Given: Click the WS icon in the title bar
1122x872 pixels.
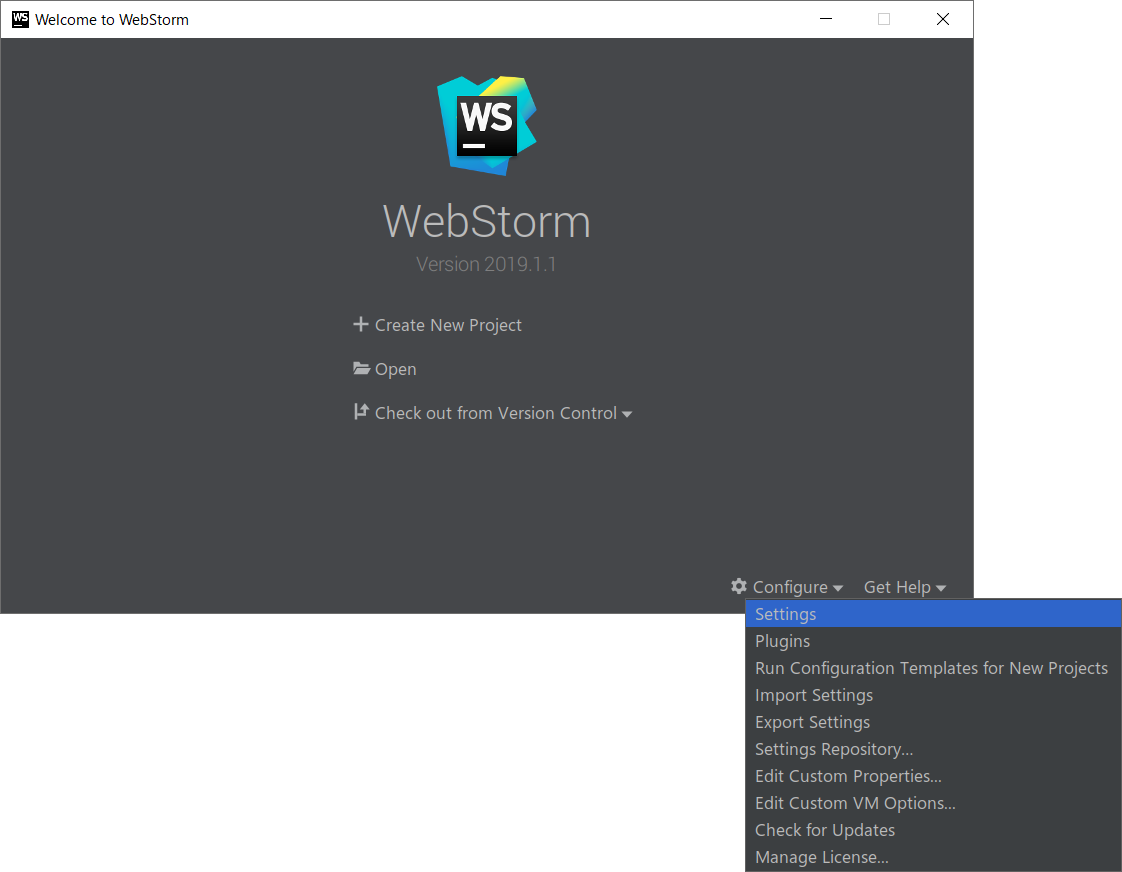Looking at the screenshot, I should 21,19.
